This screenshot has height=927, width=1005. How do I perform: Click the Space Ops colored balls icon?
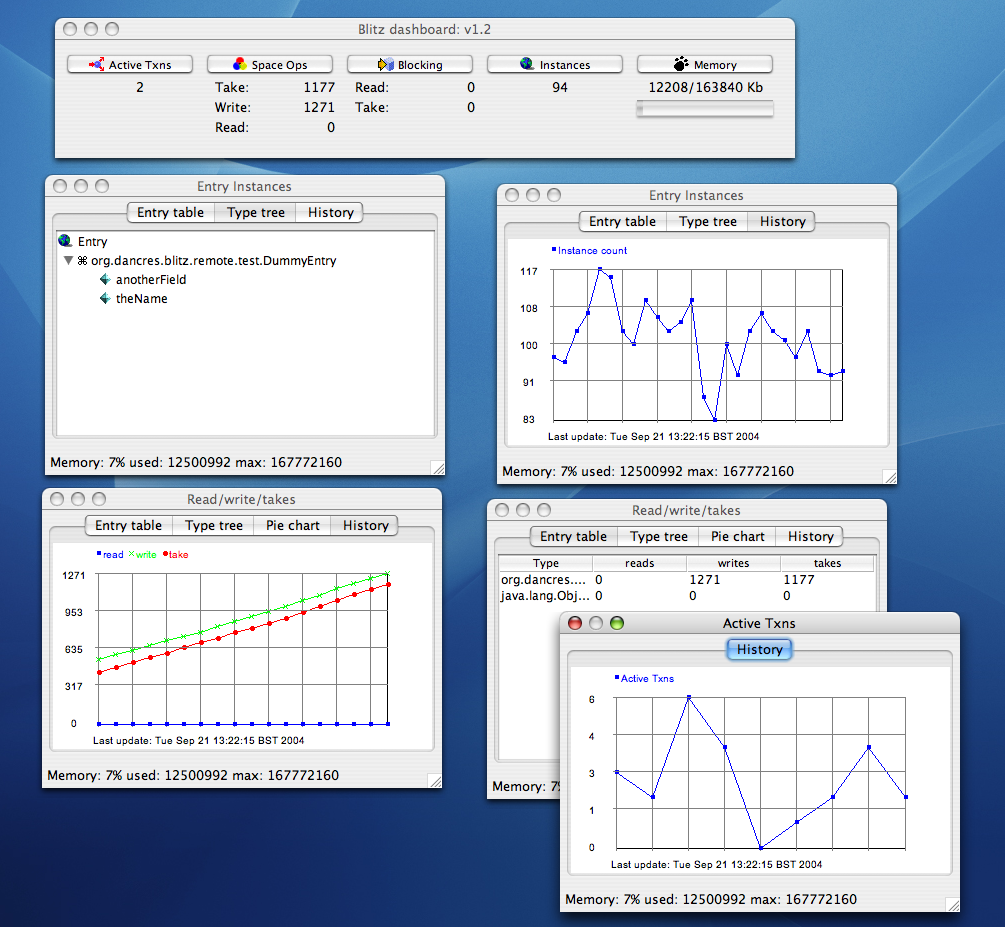[x=239, y=65]
